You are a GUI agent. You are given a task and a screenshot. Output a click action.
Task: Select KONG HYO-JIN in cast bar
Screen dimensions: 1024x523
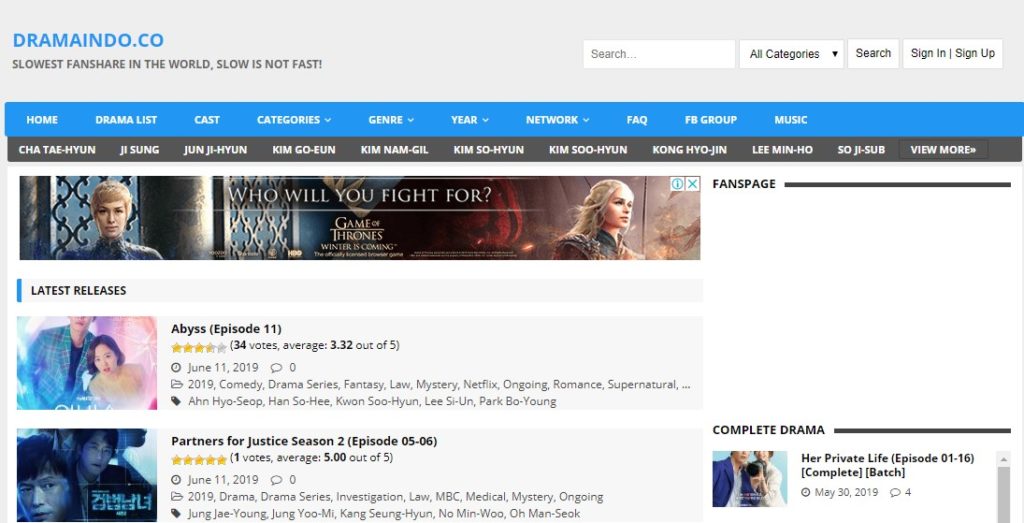[690, 150]
